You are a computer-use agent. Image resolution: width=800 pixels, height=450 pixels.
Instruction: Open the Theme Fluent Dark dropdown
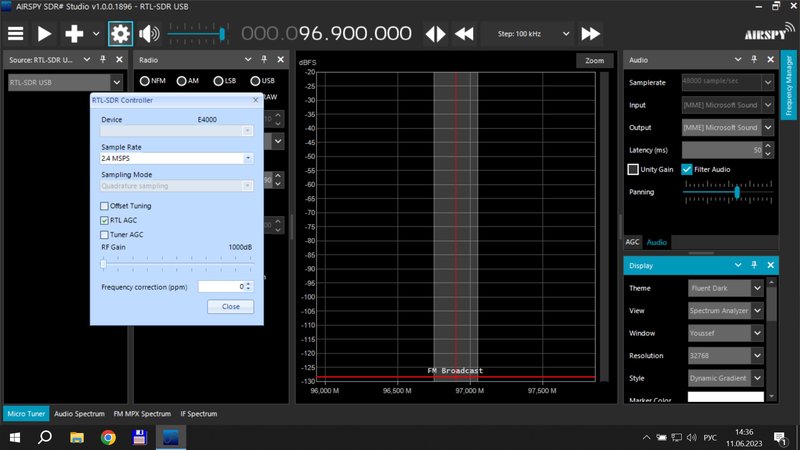click(x=726, y=288)
